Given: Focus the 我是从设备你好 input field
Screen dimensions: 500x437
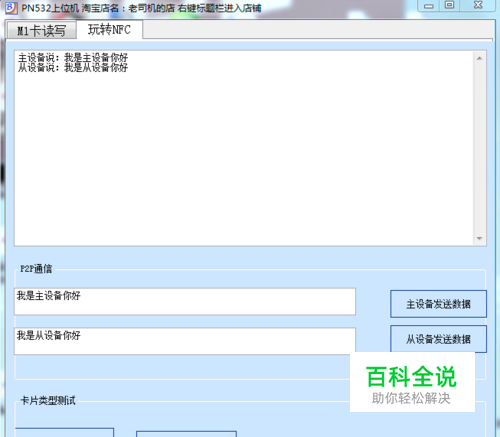Looking at the screenshot, I should click(185, 341).
